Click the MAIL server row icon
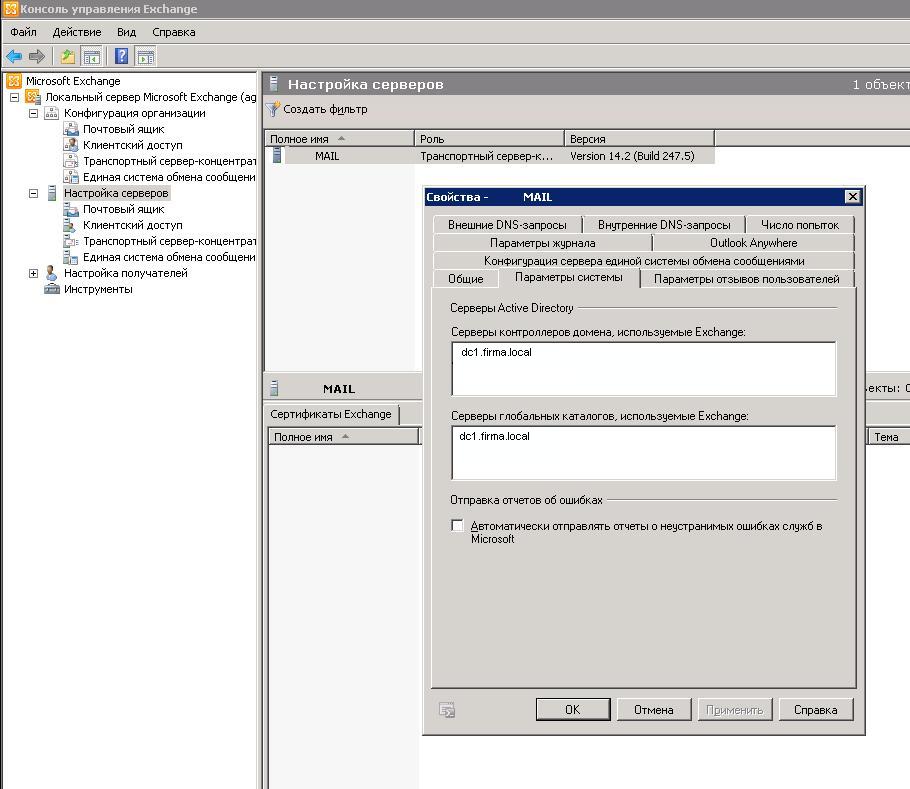 [x=277, y=155]
